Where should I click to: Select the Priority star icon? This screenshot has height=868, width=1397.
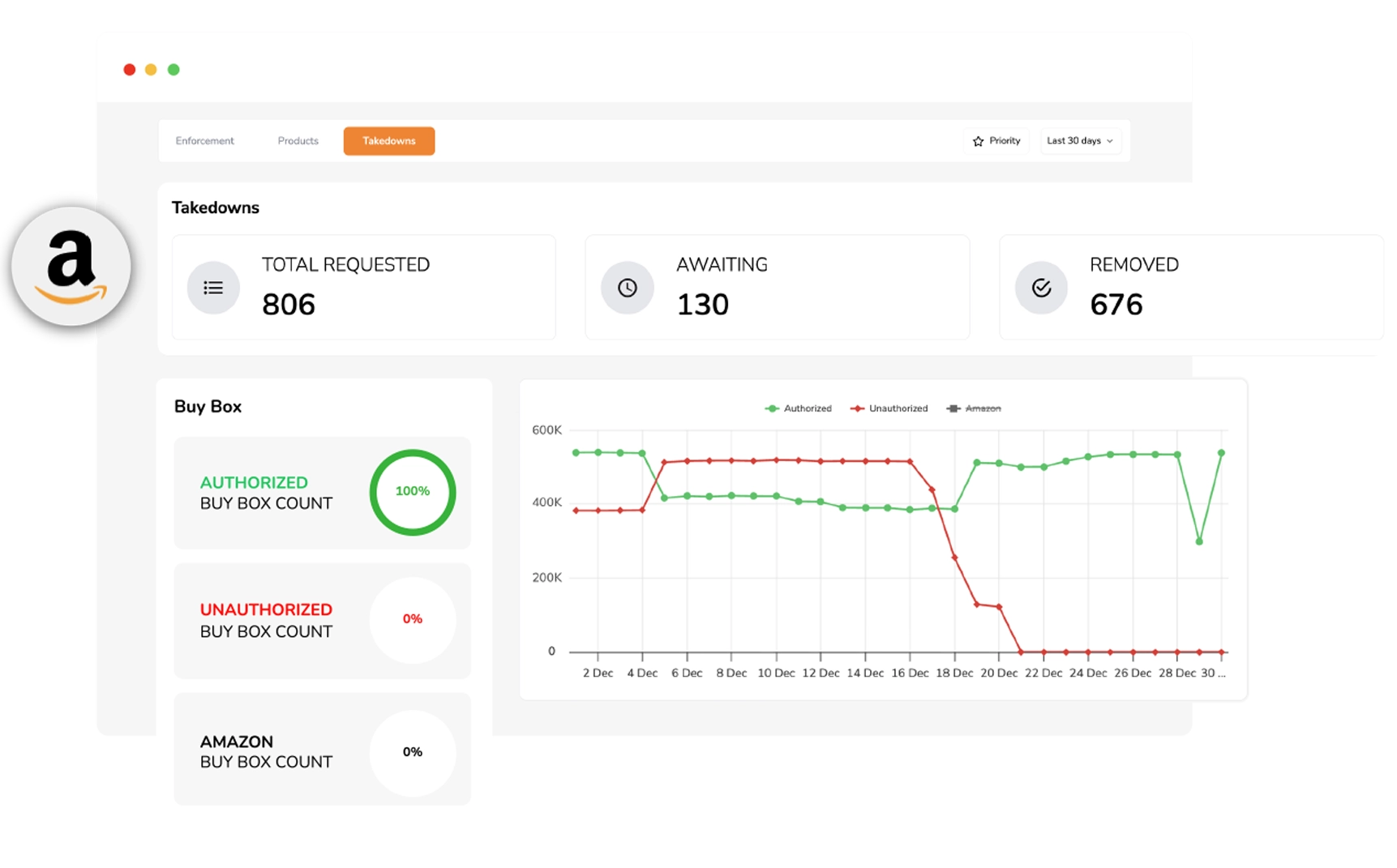coord(978,140)
